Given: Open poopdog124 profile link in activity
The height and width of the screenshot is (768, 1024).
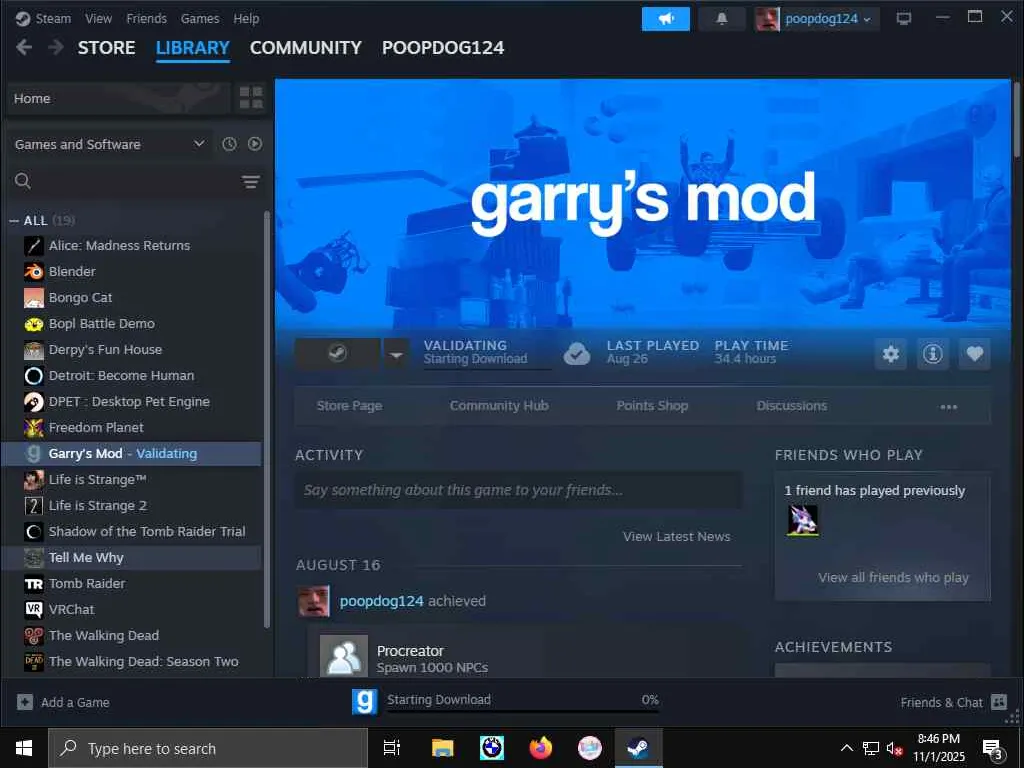Looking at the screenshot, I should tap(381, 601).
